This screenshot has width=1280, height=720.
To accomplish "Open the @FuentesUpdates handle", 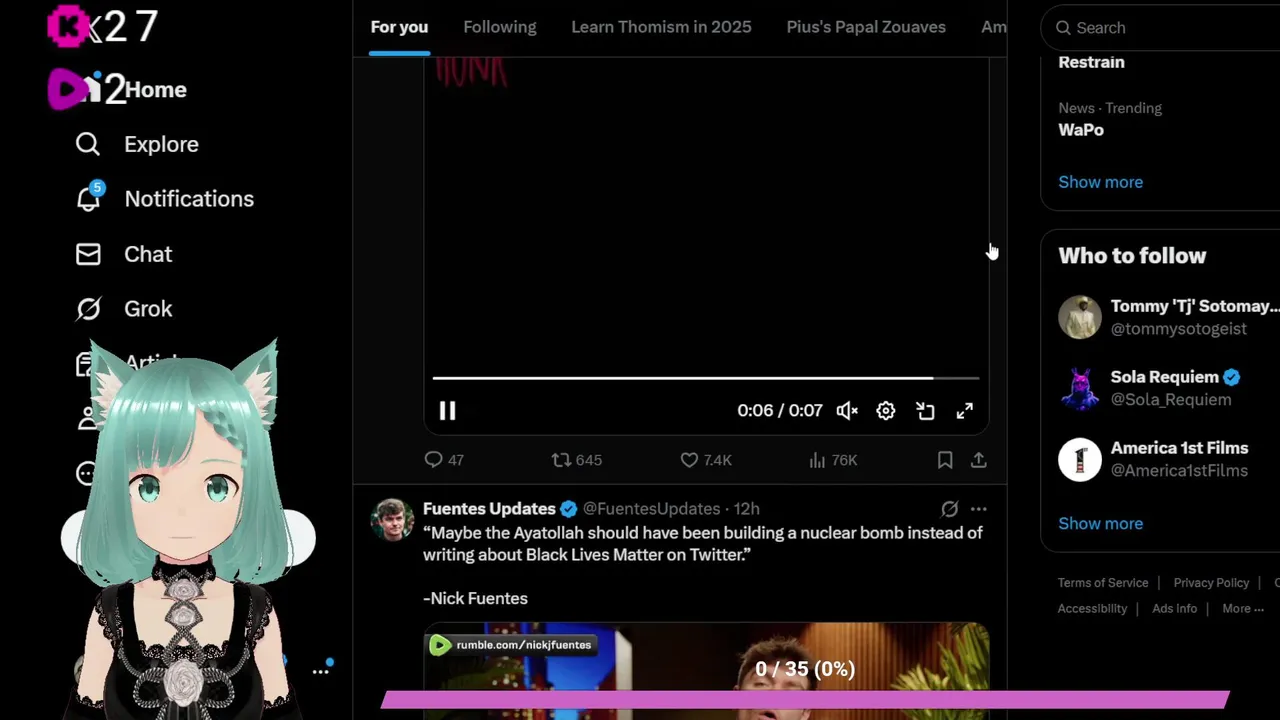I will coord(651,509).
